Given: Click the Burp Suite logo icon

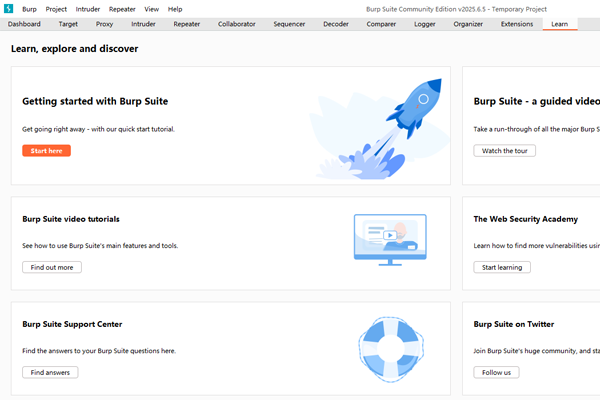Looking at the screenshot, I should (8, 8).
